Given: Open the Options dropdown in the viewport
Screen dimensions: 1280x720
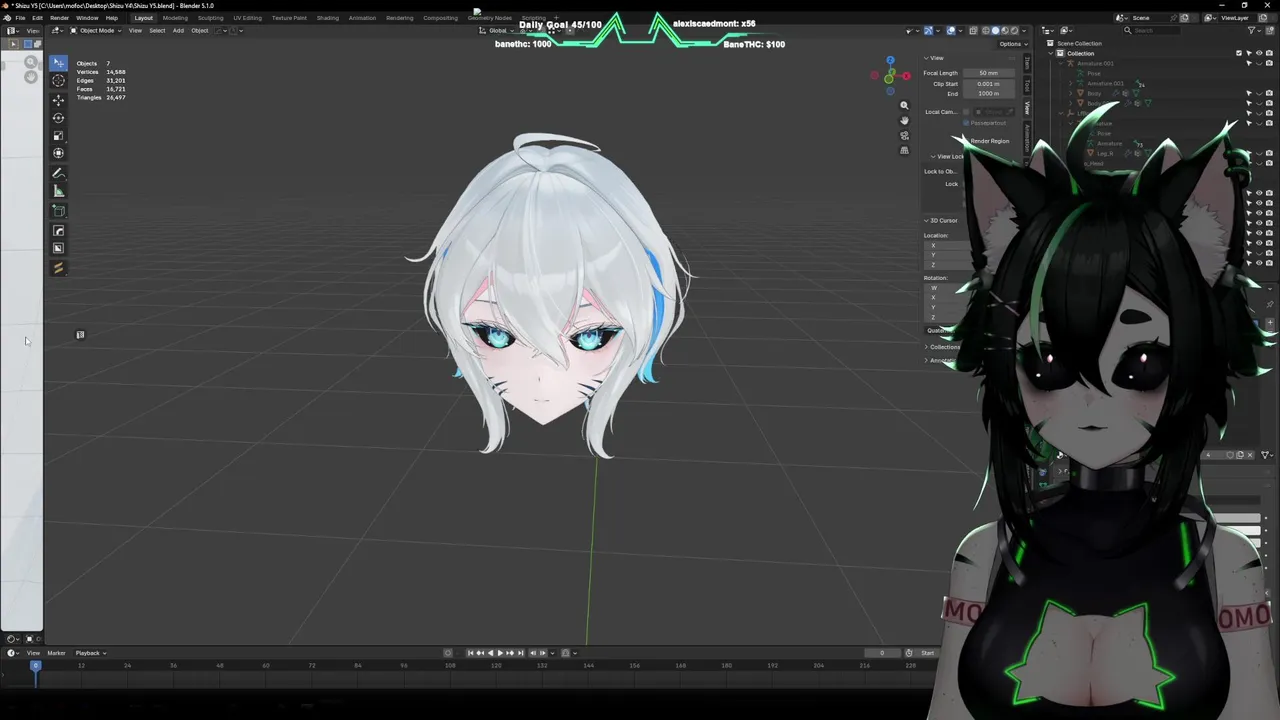Looking at the screenshot, I should (x=1013, y=44).
